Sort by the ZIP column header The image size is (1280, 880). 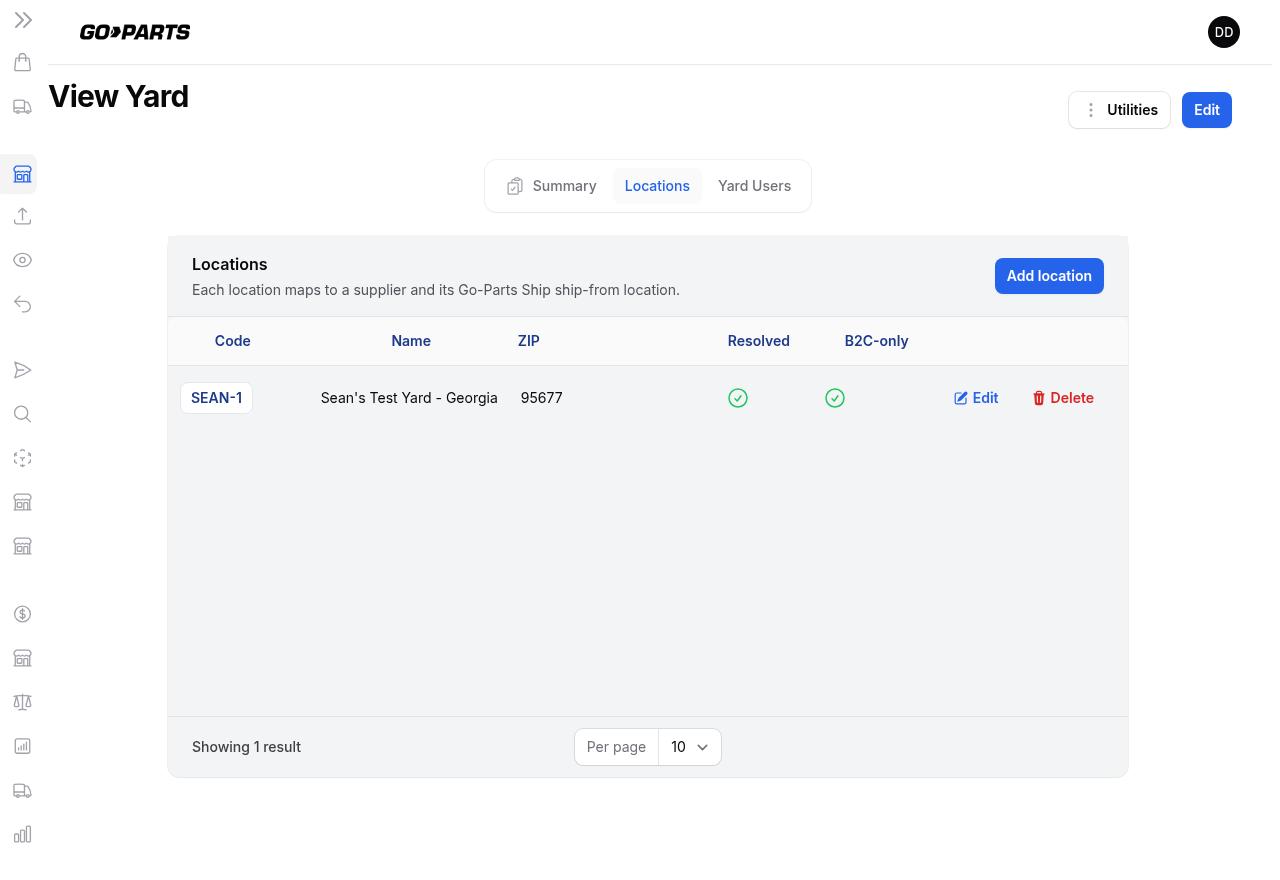click(x=529, y=341)
